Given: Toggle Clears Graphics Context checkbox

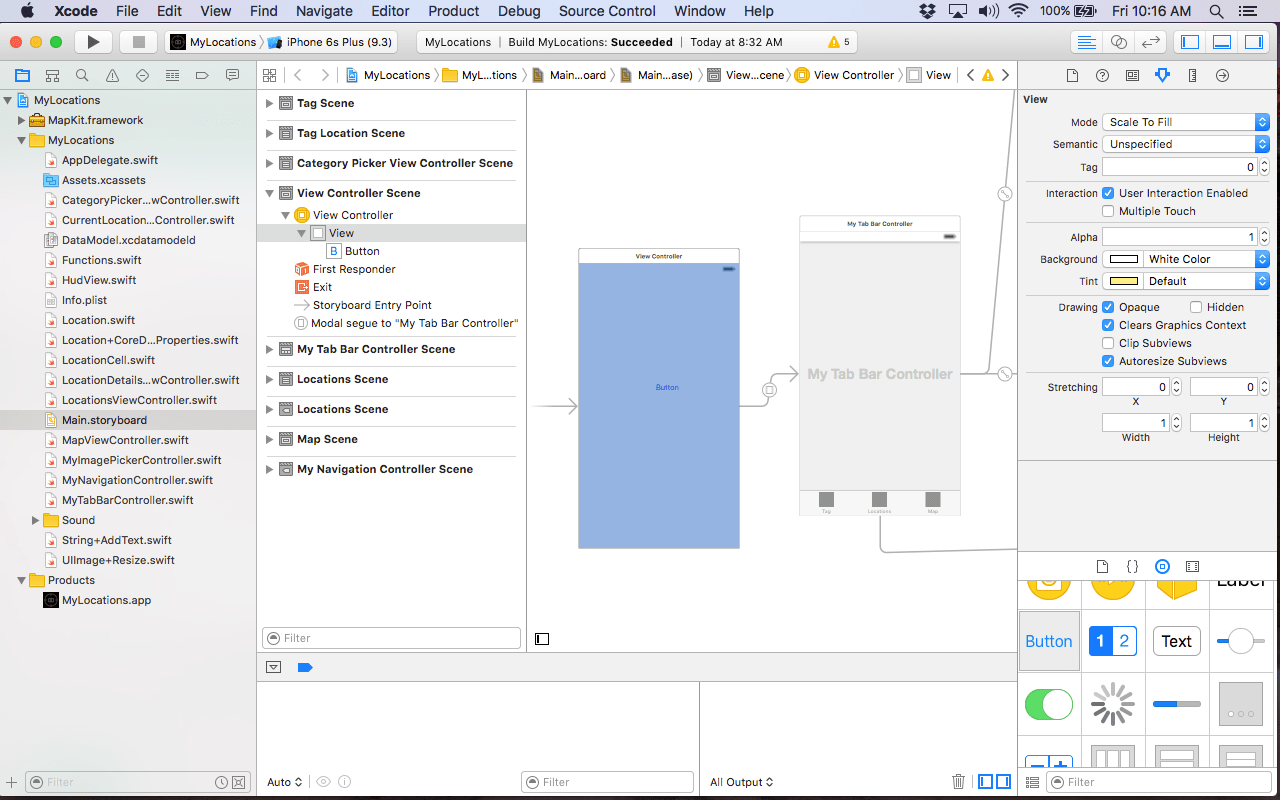Looking at the screenshot, I should click(1108, 325).
